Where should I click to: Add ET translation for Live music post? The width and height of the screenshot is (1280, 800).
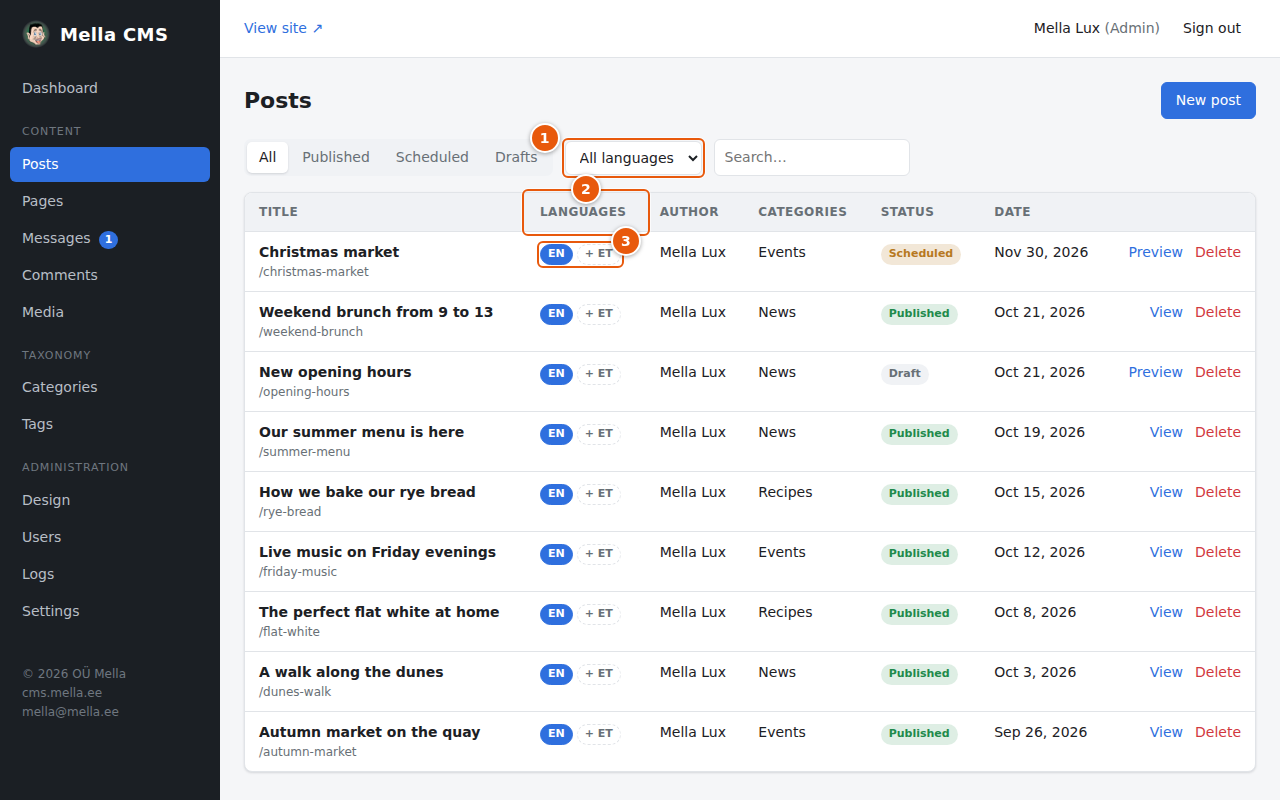(x=599, y=554)
